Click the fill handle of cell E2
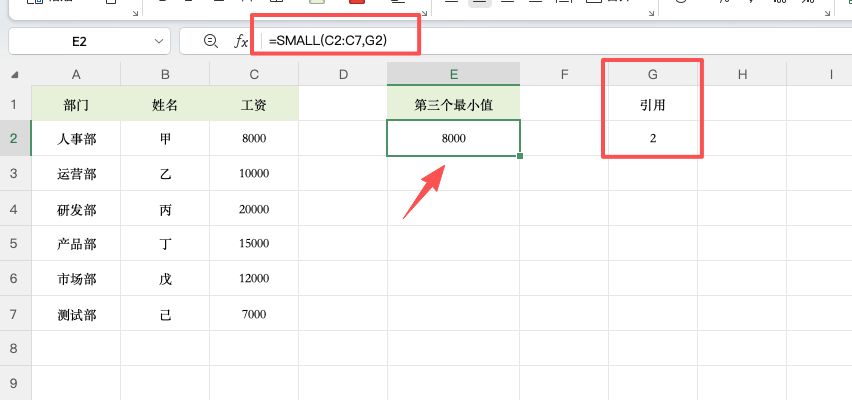 pos(519,156)
